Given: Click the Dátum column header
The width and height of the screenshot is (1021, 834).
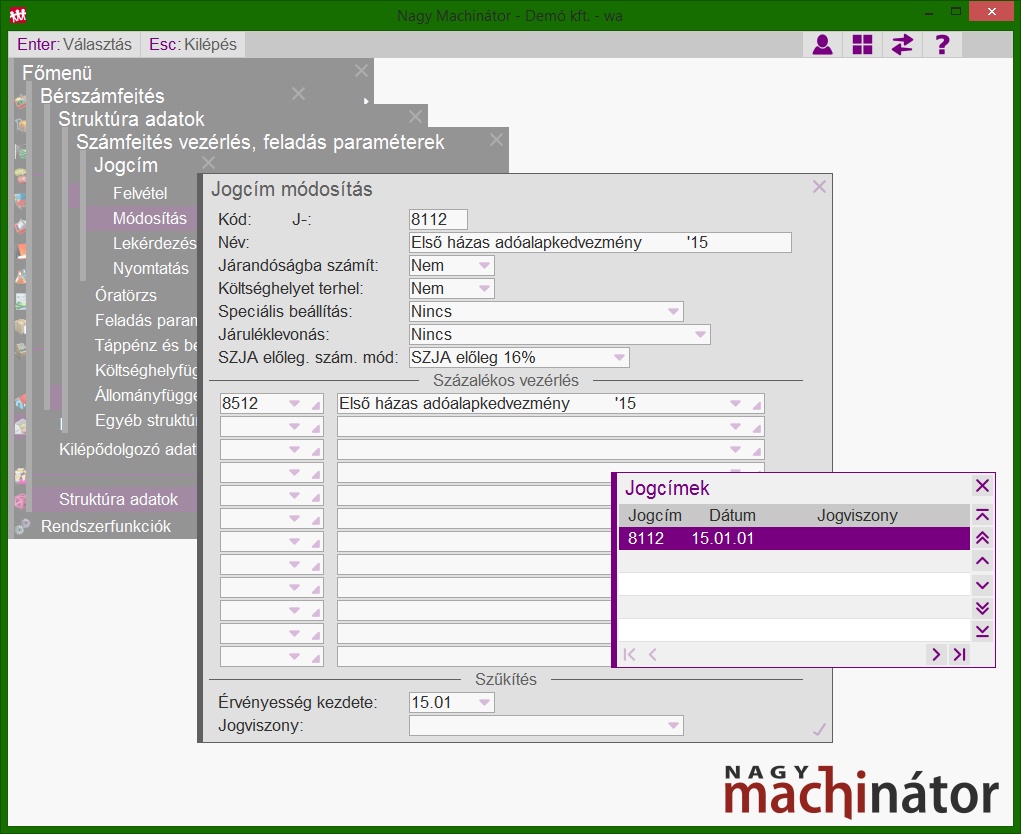Looking at the screenshot, I should 732,516.
